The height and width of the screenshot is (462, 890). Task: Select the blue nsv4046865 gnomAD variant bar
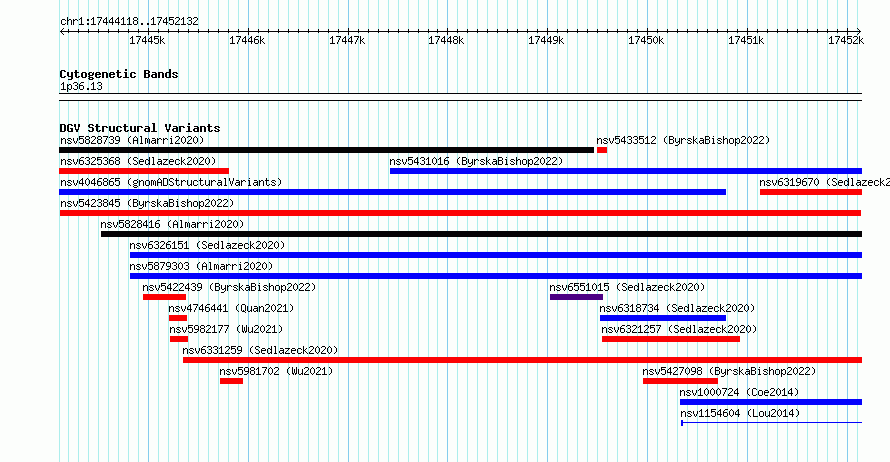(392, 192)
